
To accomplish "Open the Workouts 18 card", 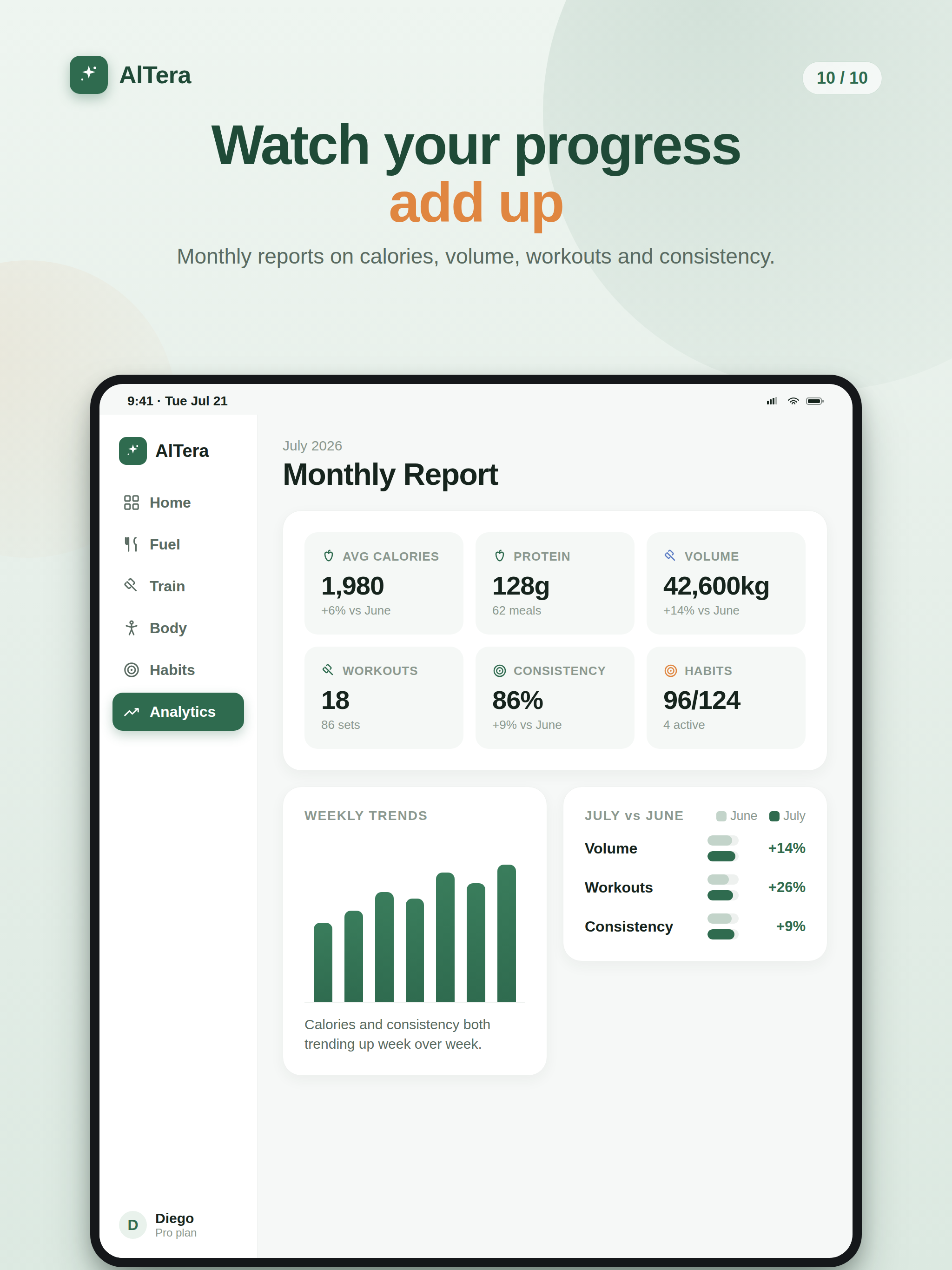I will click(x=383, y=698).
